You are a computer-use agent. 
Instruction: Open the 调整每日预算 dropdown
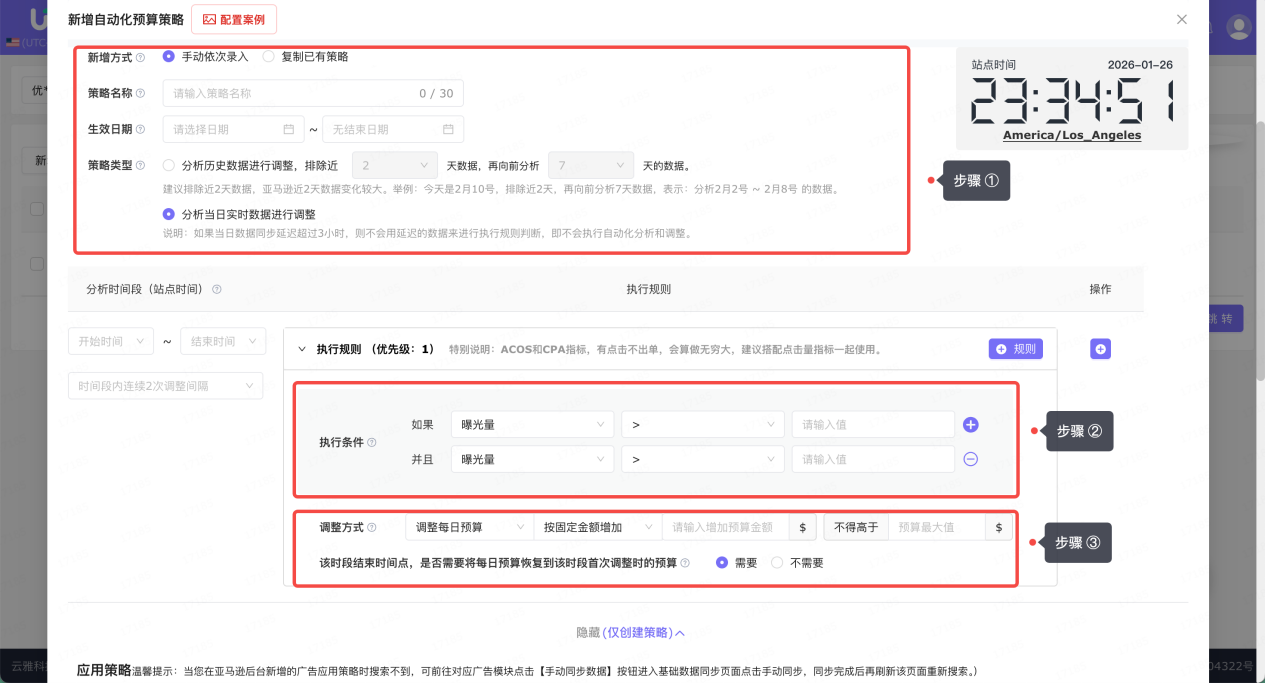click(x=470, y=527)
